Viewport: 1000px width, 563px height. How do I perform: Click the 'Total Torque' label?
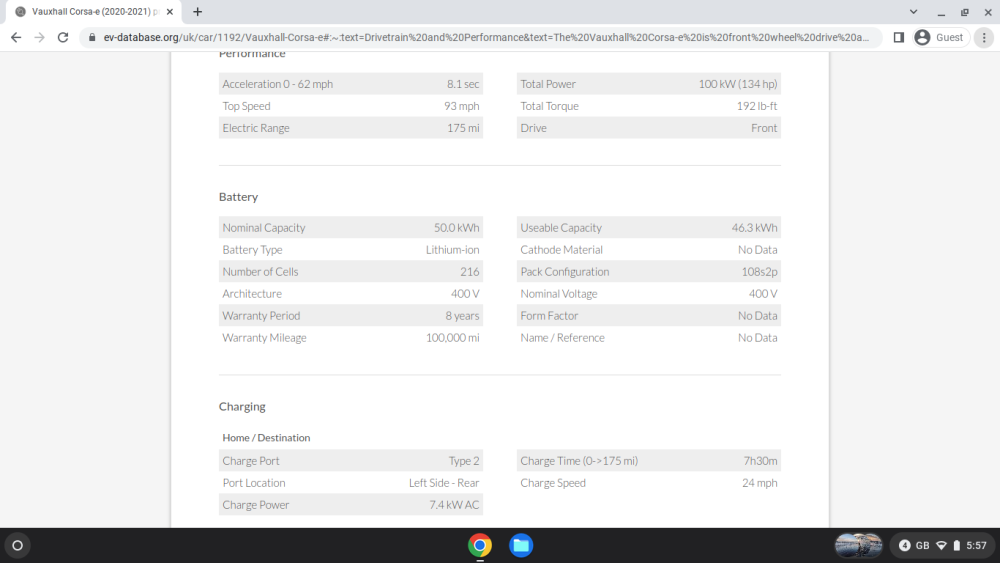550,106
